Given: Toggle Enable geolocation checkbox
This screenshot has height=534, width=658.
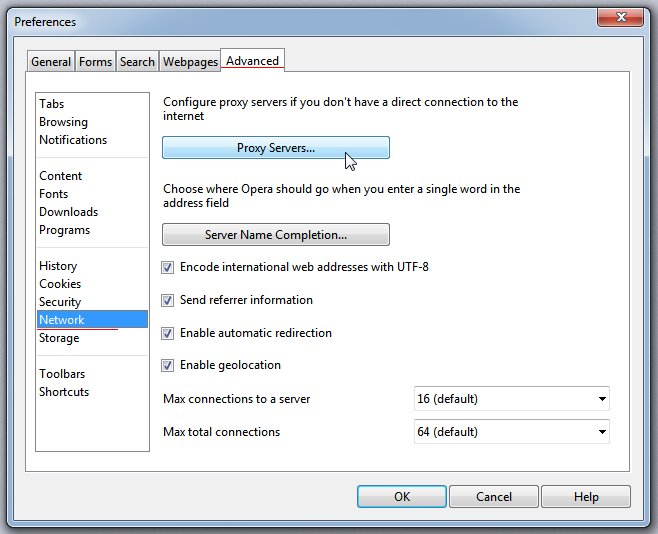Looking at the screenshot, I should (167, 365).
